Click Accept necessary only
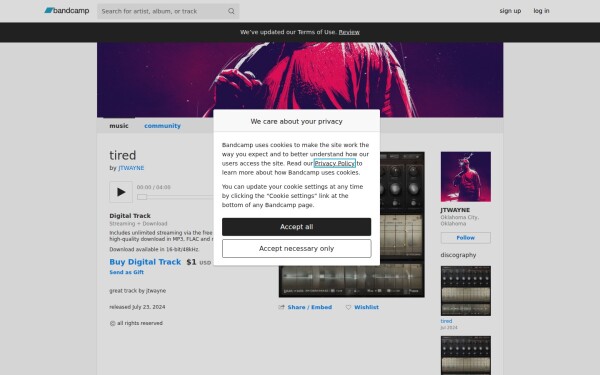600x375 pixels. pyautogui.click(x=296, y=249)
